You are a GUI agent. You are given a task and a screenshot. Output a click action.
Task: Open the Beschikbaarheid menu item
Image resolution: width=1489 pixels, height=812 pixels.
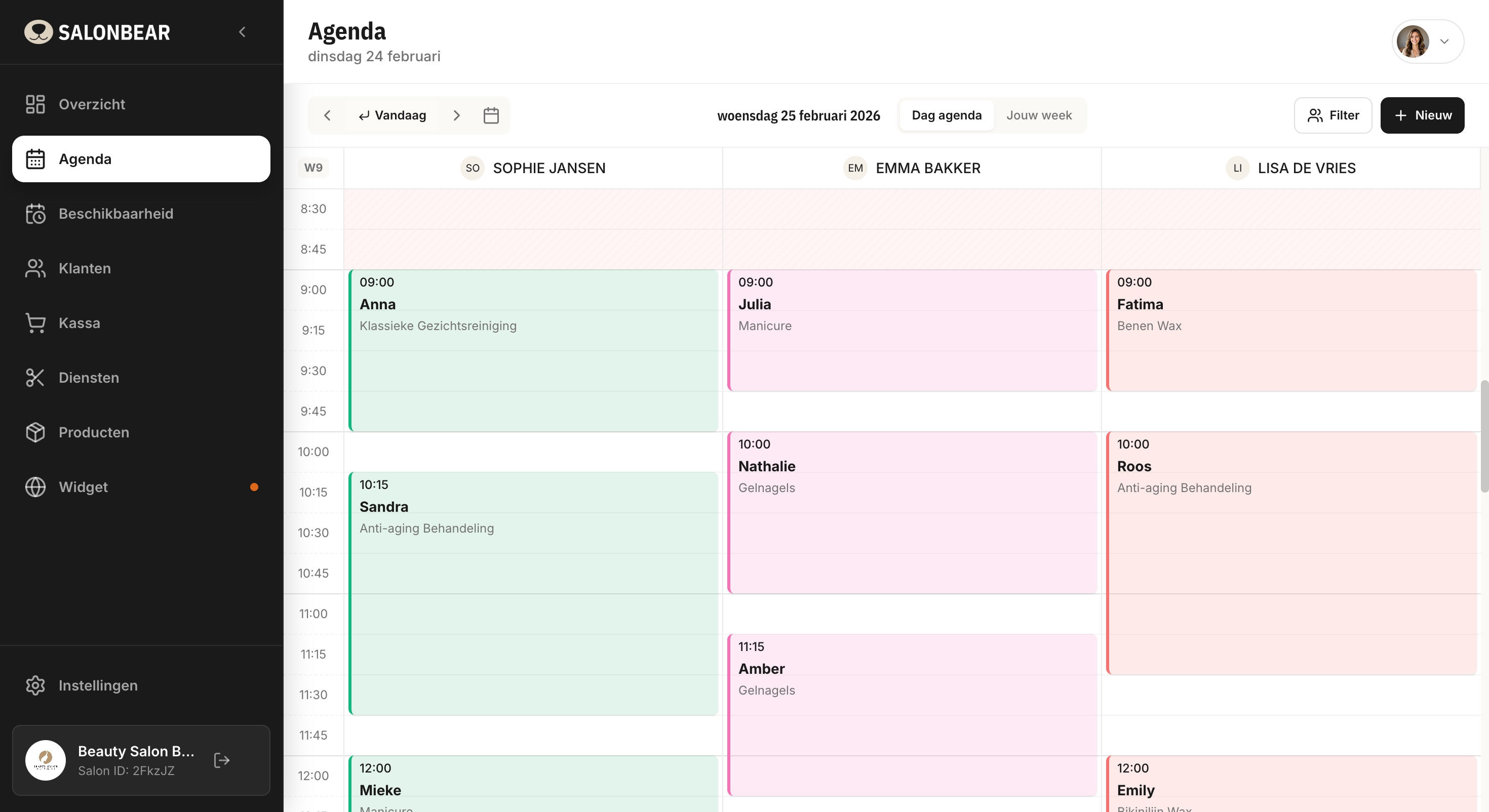[x=115, y=214]
